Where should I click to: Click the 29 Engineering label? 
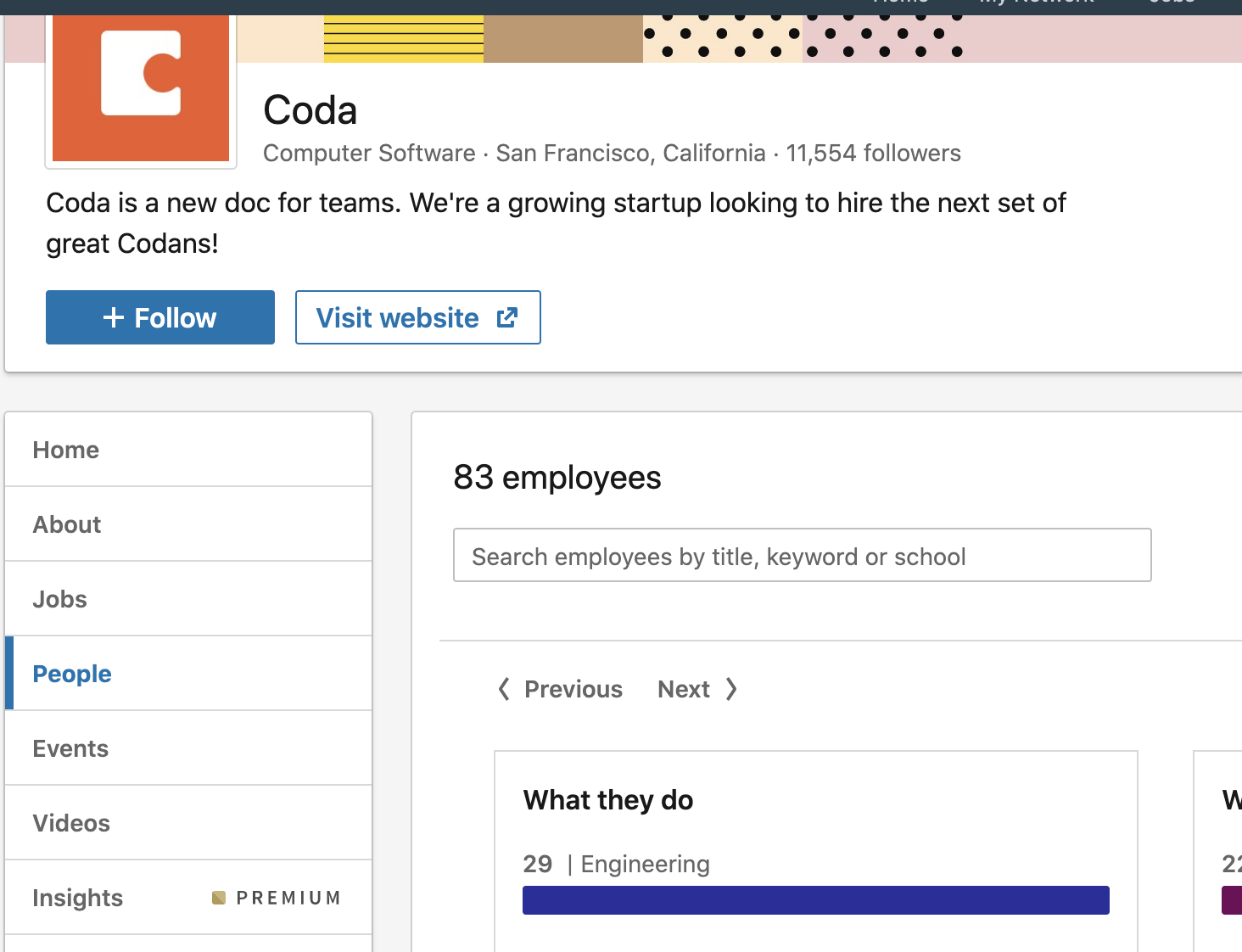click(617, 864)
